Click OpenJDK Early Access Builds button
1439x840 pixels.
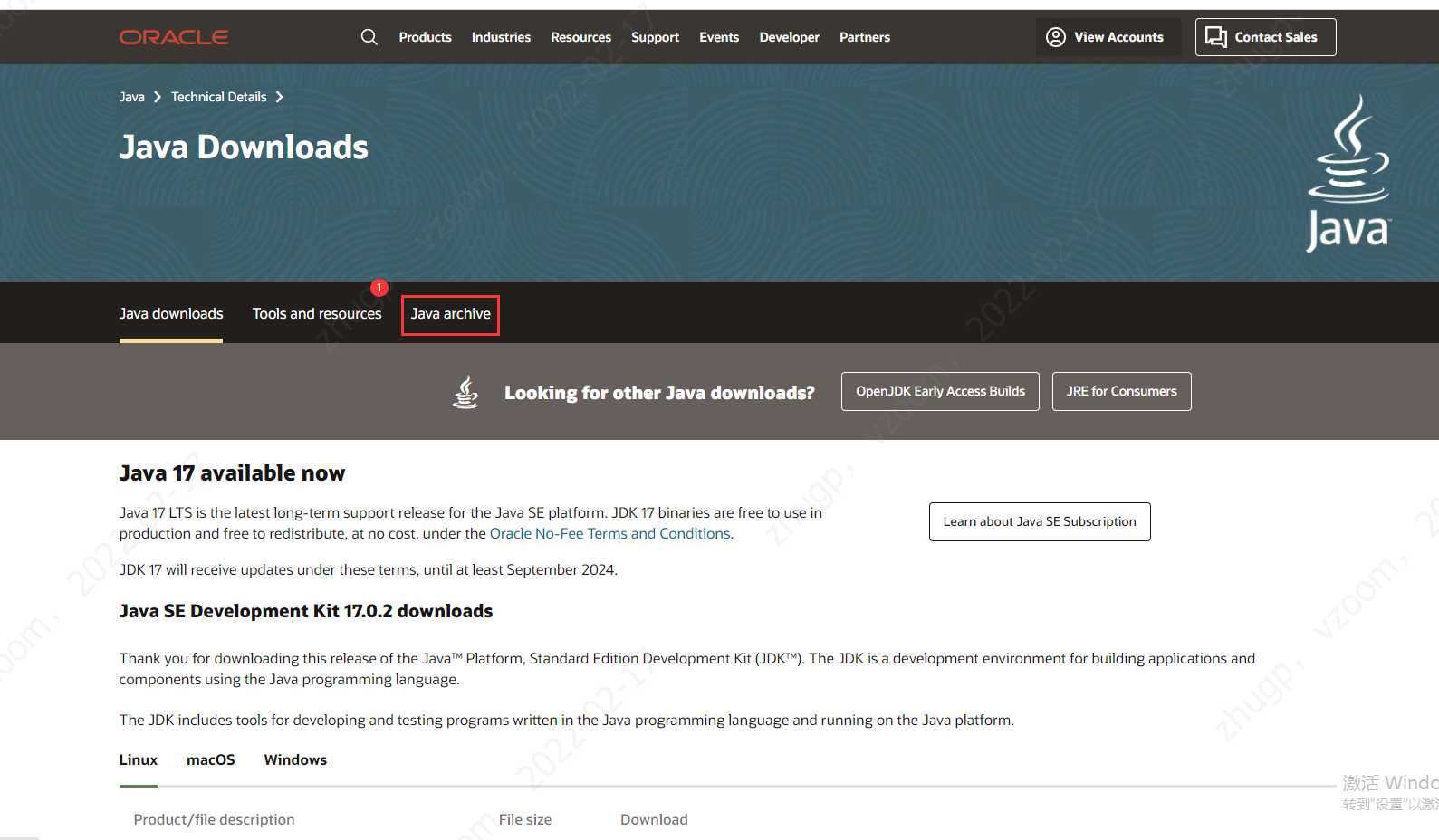click(940, 391)
